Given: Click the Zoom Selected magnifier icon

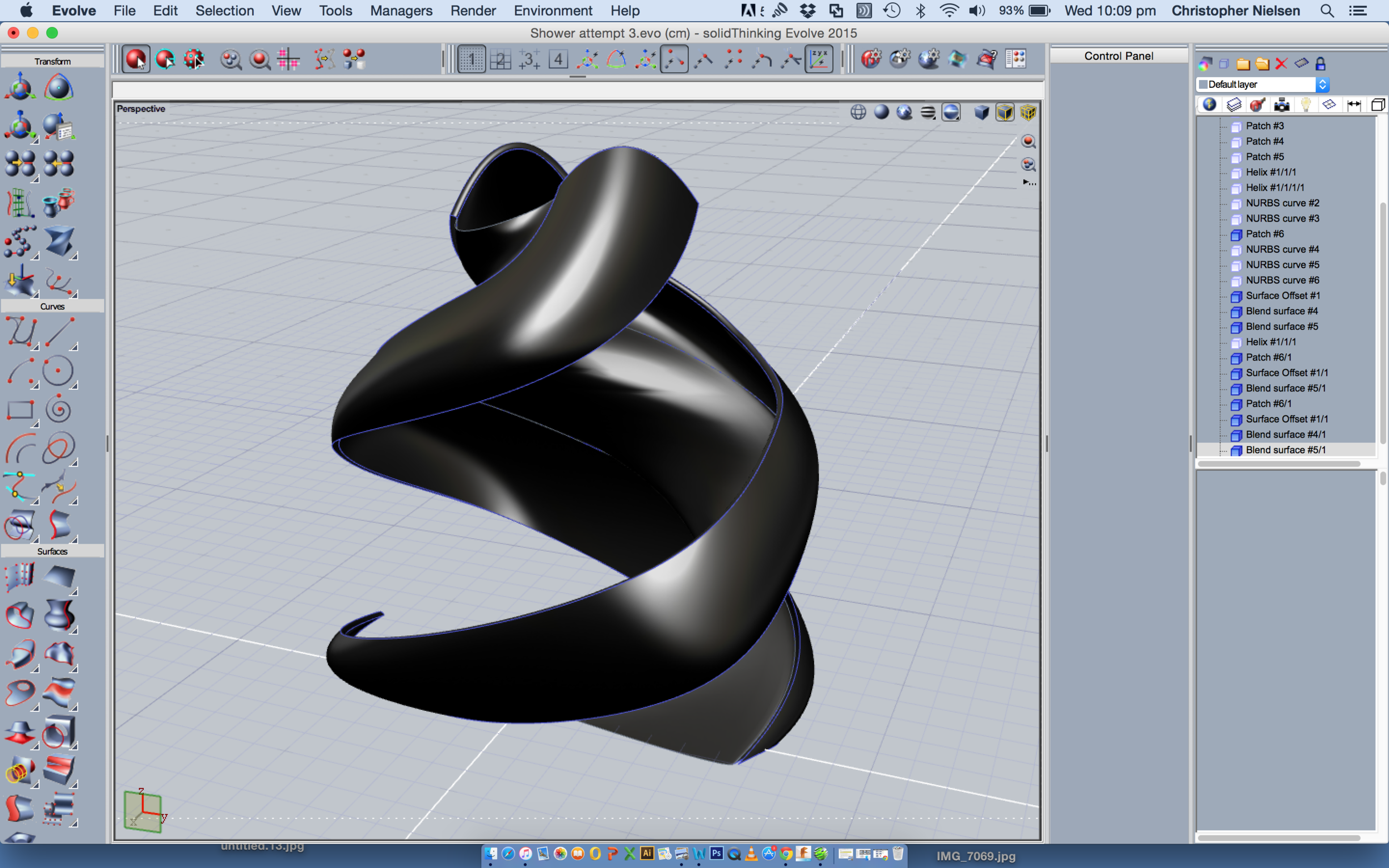Looking at the screenshot, I should tap(260, 59).
